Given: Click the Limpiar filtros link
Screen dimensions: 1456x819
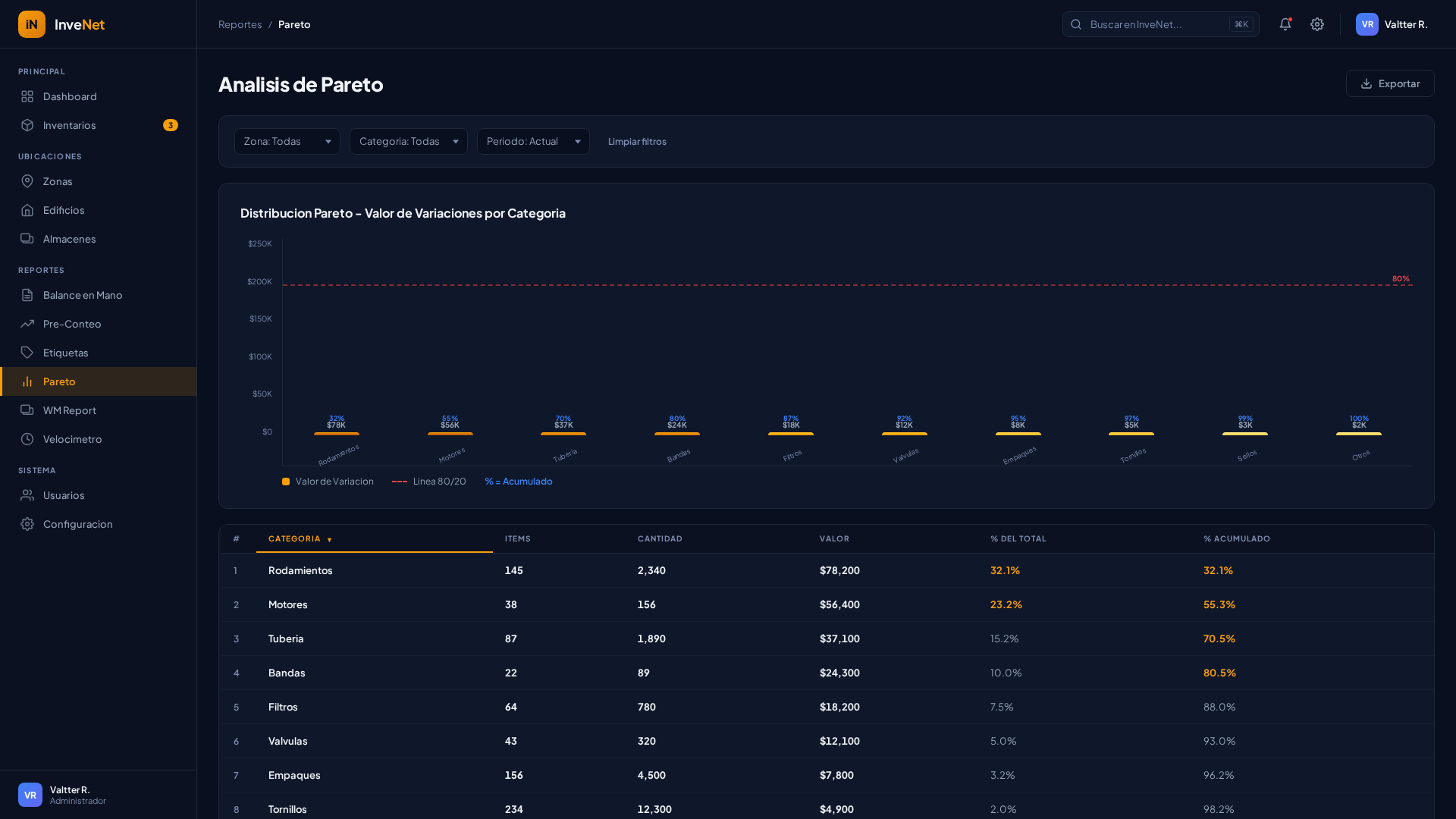Looking at the screenshot, I should [637, 142].
